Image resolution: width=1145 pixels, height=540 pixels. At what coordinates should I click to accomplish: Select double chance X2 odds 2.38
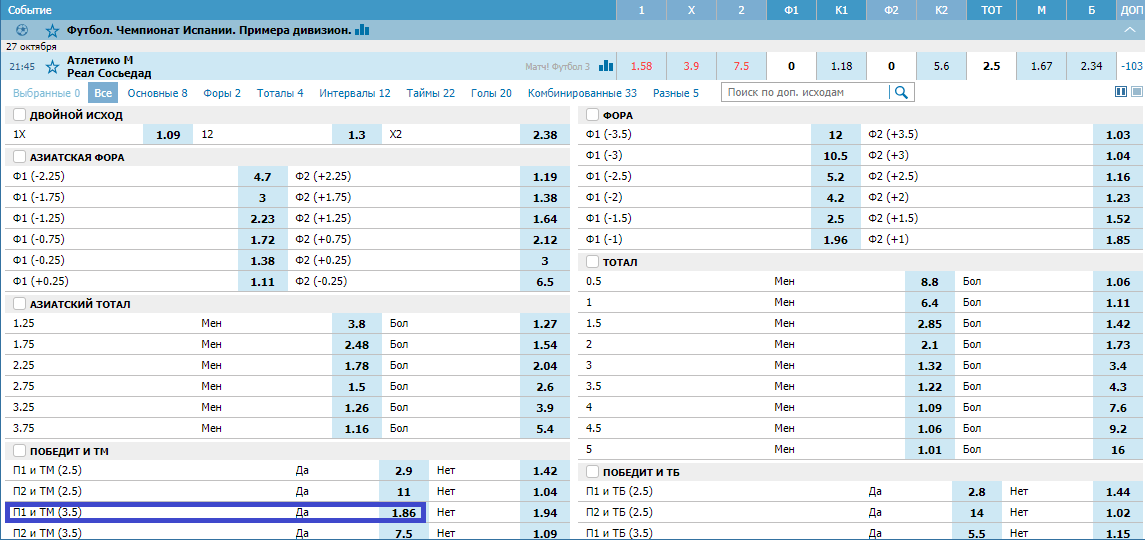(x=545, y=135)
